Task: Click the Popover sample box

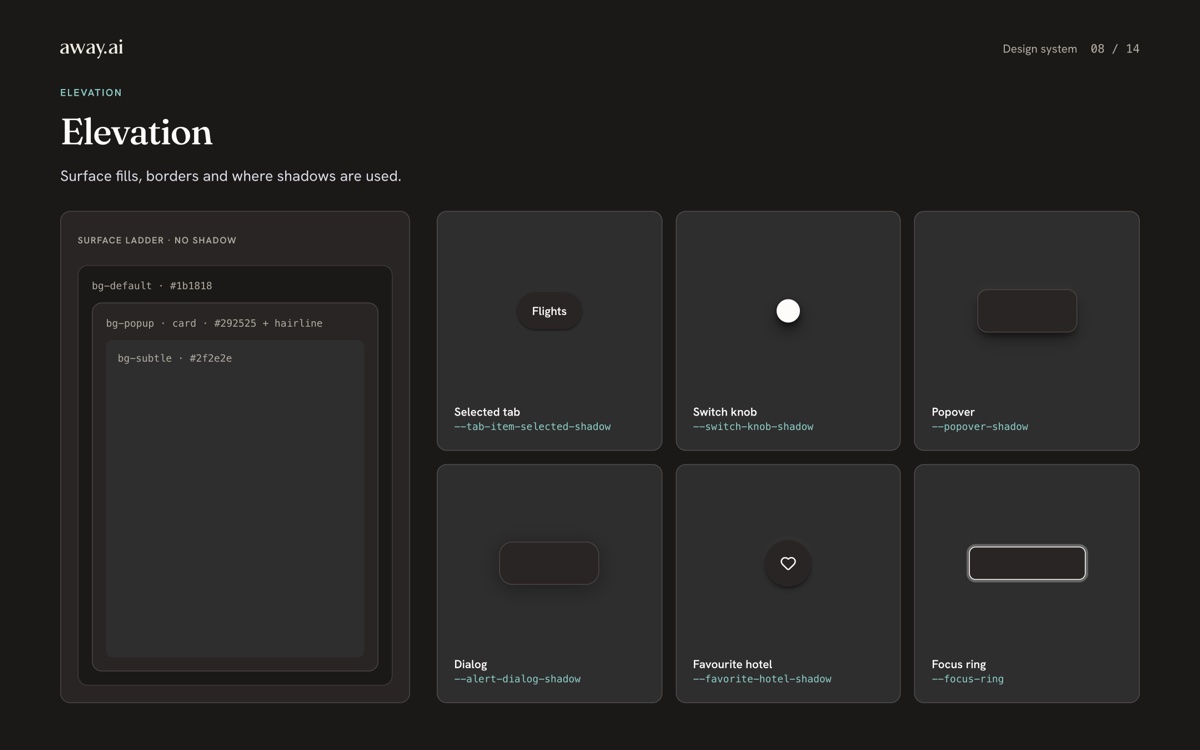Action: pyautogui.click(x=1027, y=311)
